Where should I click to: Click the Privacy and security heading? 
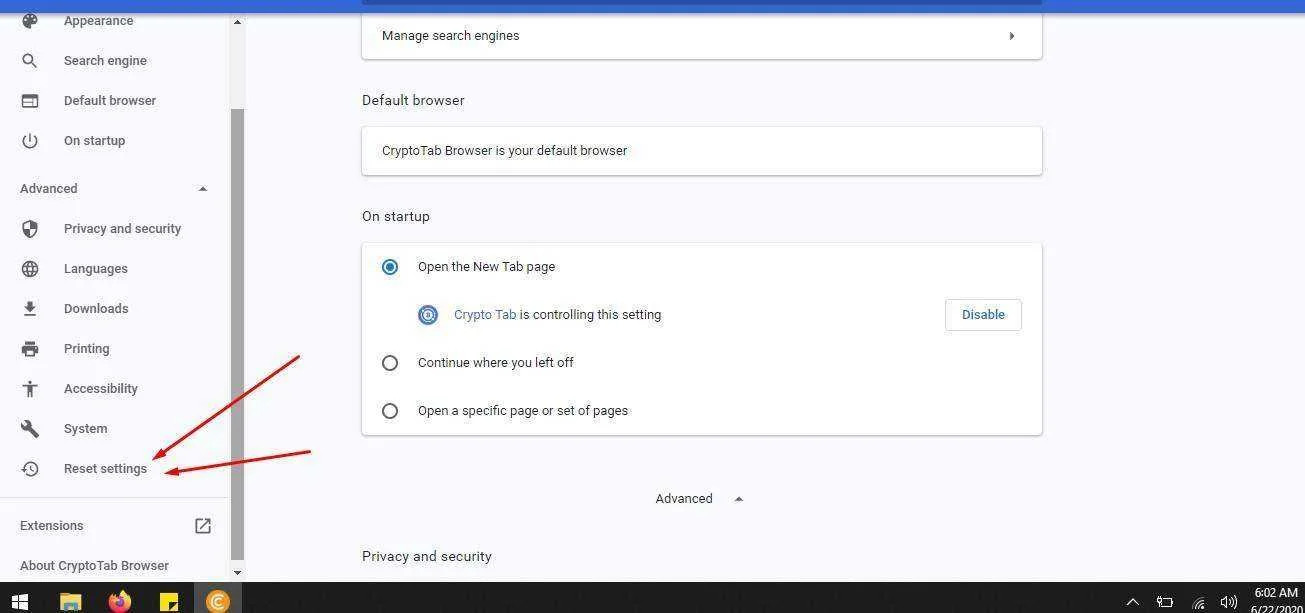pyautogui.click(x=427, y=557)
